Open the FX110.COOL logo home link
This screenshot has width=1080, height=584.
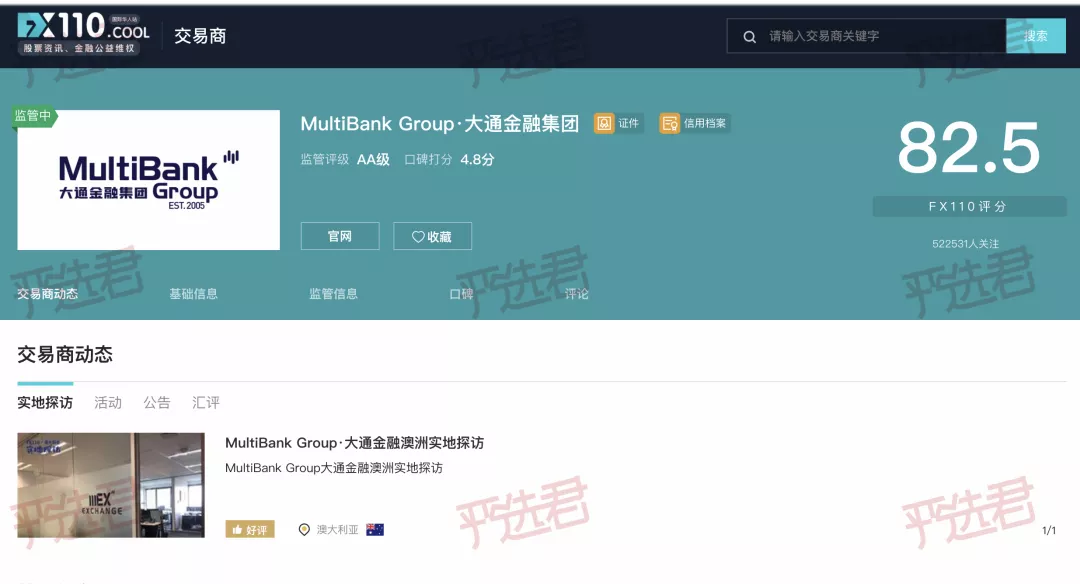[x=83, y=33]
